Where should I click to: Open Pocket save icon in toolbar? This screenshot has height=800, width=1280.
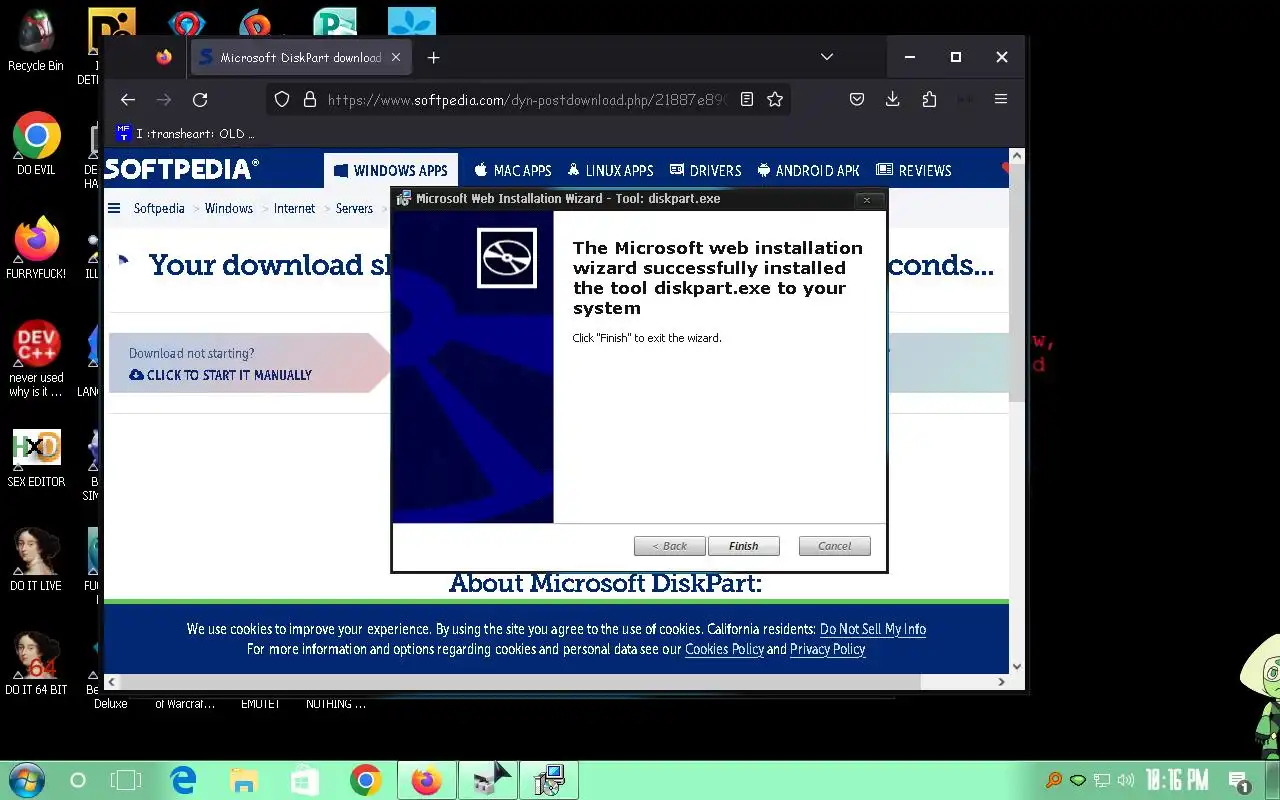click(x=857, y=99)
